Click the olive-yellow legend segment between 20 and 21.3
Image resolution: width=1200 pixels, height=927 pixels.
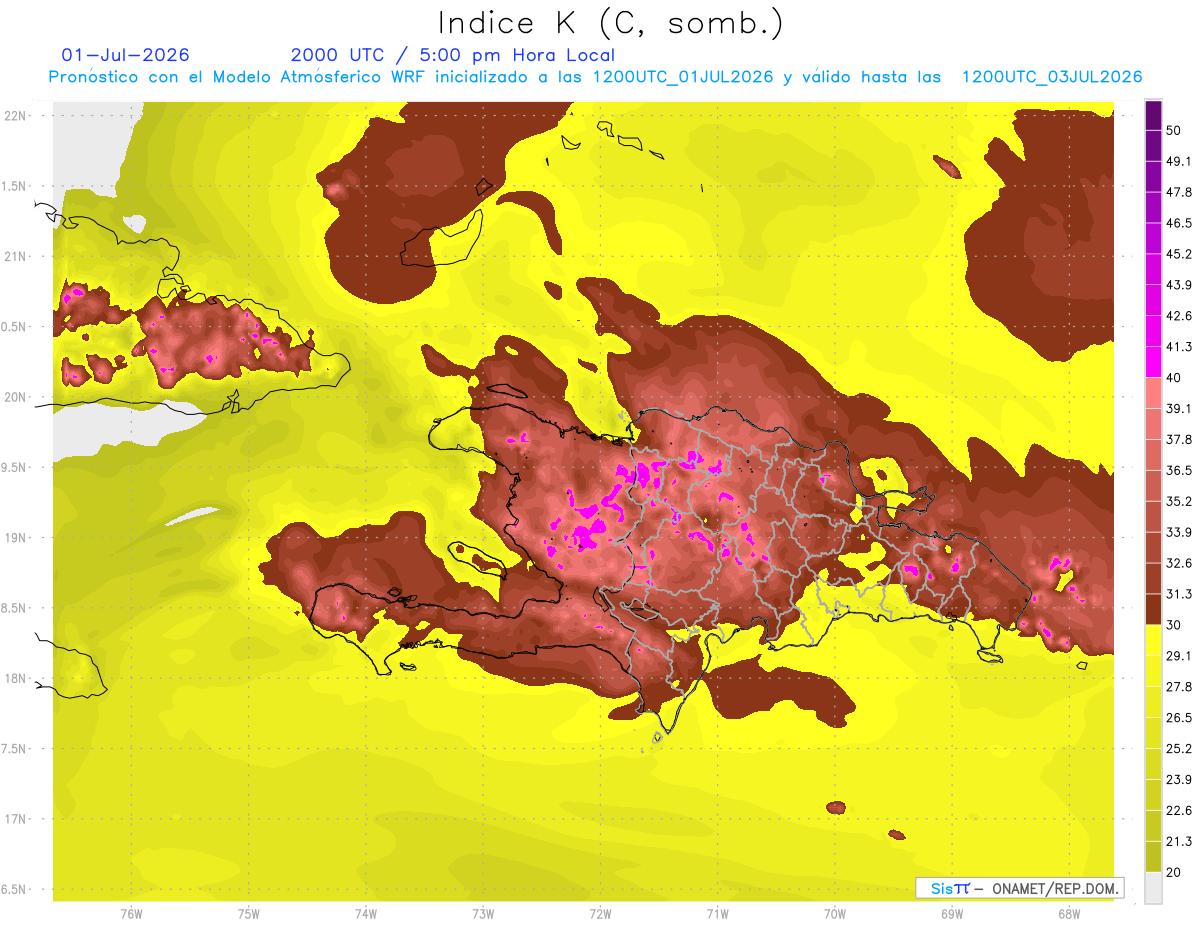(1153, 857)
